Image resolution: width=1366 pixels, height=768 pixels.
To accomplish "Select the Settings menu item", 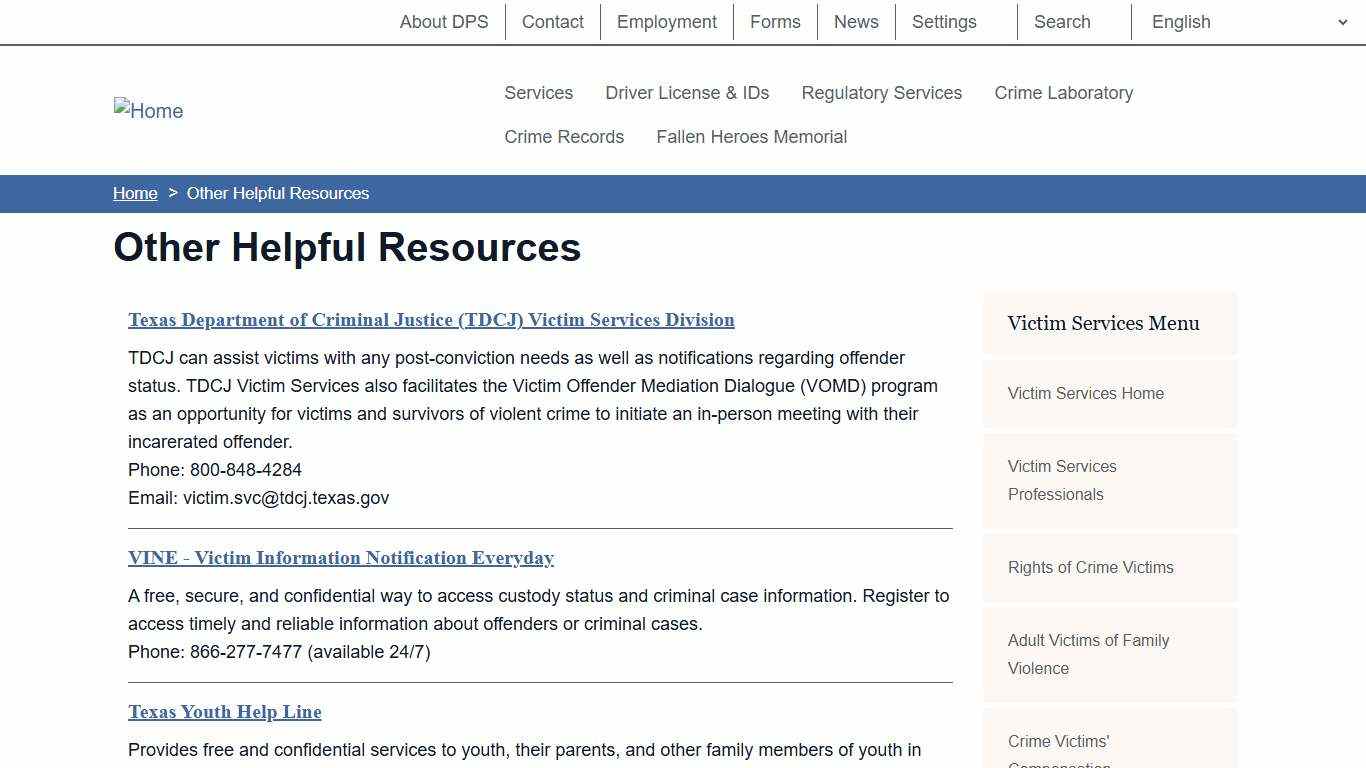I will [x=943, y=21].
